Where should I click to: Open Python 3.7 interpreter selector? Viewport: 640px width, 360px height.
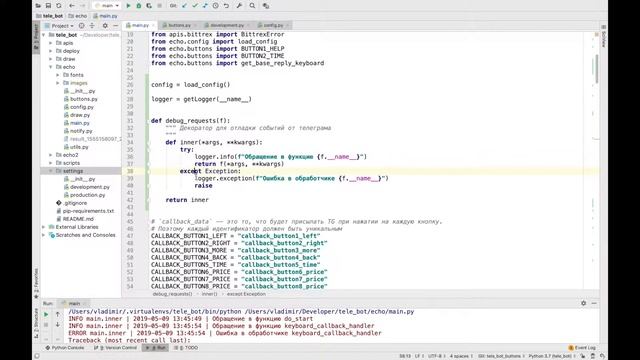pyautogui.click(x=551, y=356)
